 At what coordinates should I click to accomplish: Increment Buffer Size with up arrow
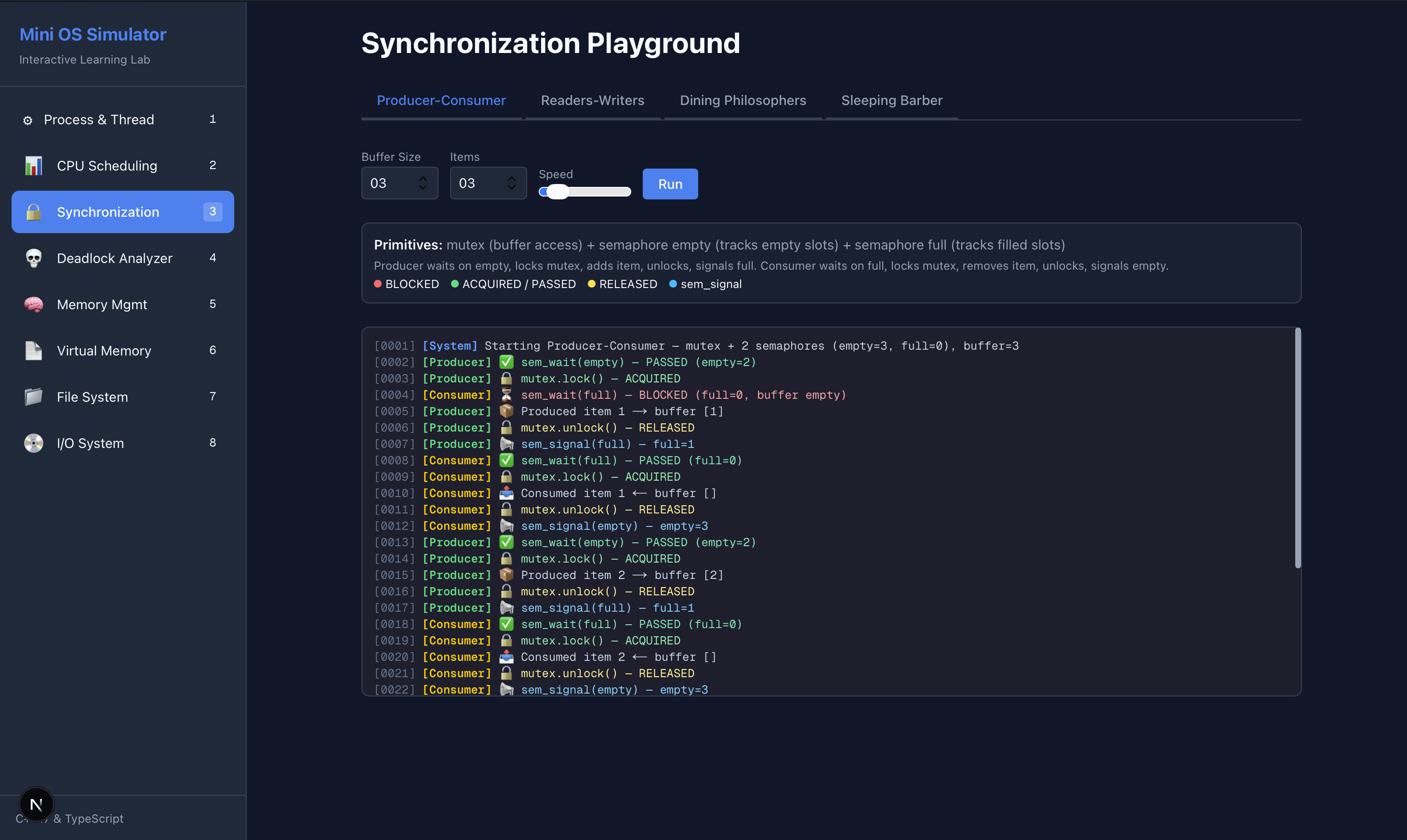(x=423, y=179)
